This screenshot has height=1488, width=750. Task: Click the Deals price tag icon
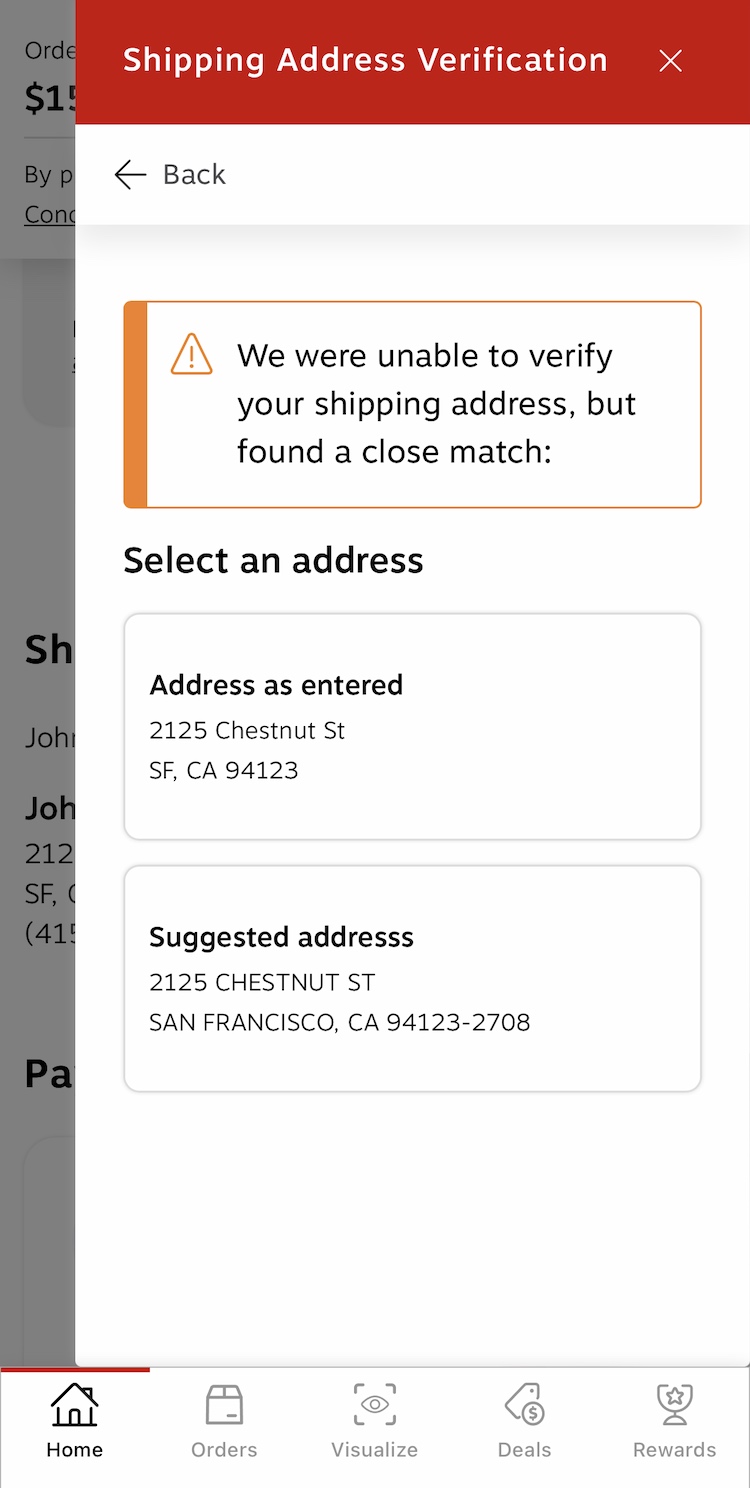(524, 1405)
